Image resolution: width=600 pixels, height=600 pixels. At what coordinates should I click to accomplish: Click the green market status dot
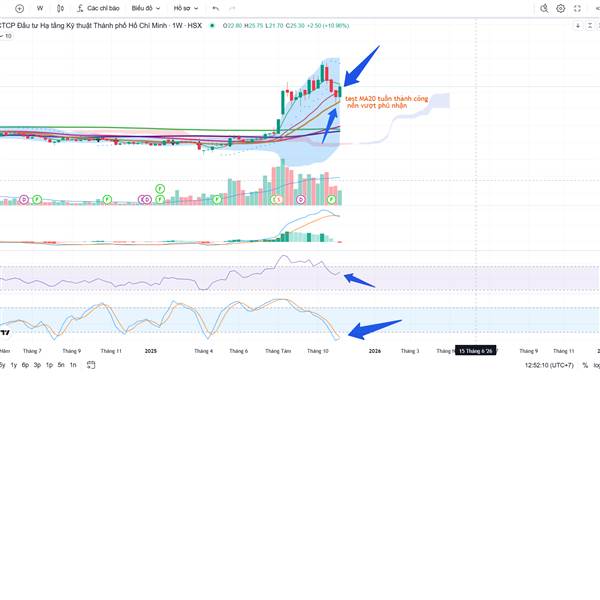click(x=212, y=26)
